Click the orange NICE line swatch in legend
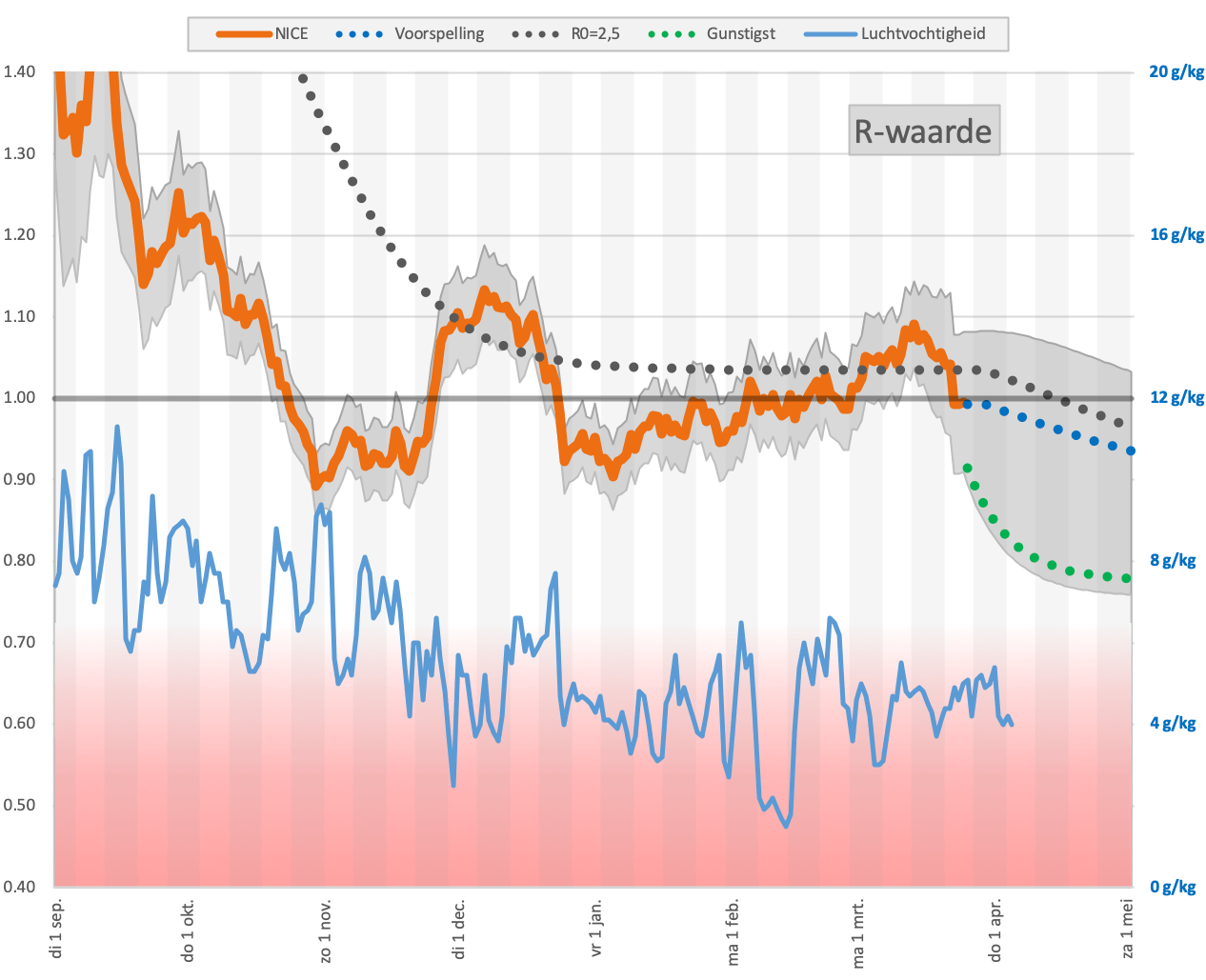1206x980 pixels. [244, 34]
